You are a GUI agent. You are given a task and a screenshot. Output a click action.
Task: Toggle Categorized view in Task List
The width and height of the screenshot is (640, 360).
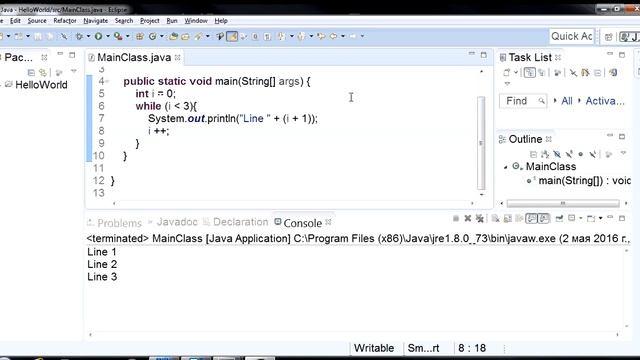pos(529,73)
